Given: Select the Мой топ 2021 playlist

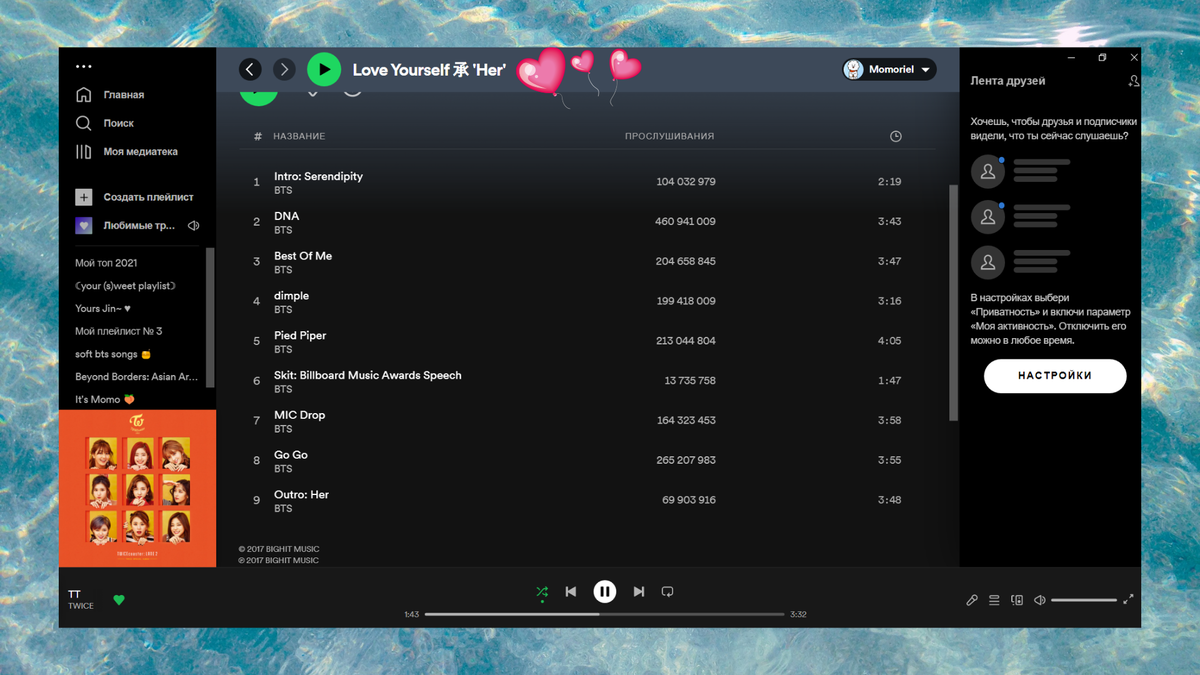Looking at the screenshot, I should [106, 261].
